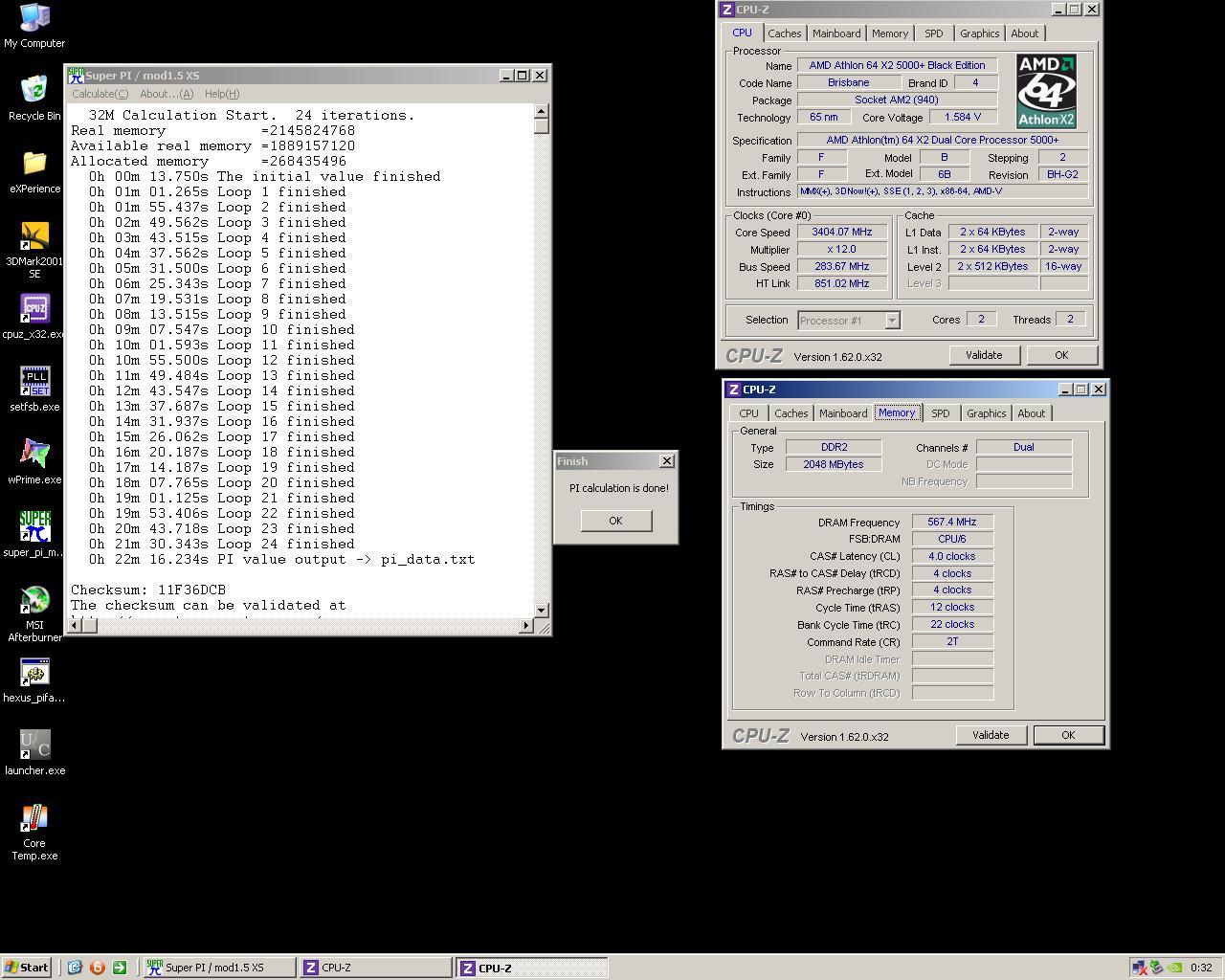Open the Start menu

point(27,968)
